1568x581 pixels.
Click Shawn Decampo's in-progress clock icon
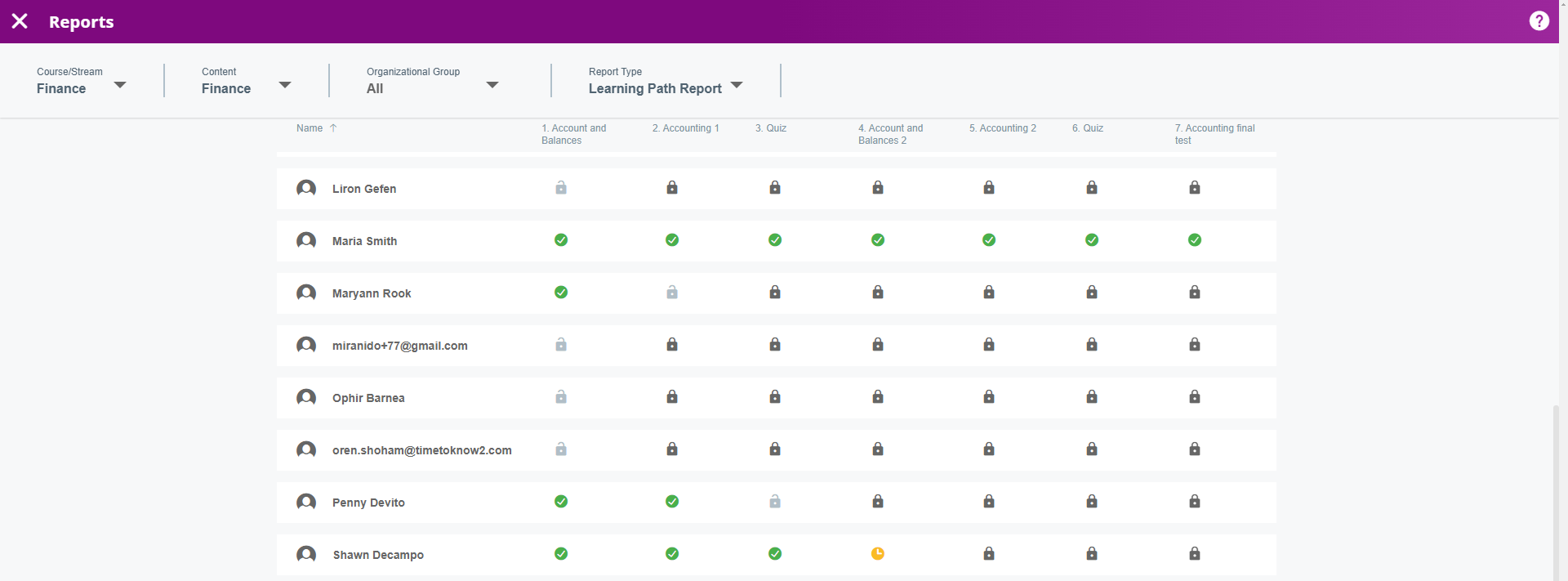[x=877, y=554]
